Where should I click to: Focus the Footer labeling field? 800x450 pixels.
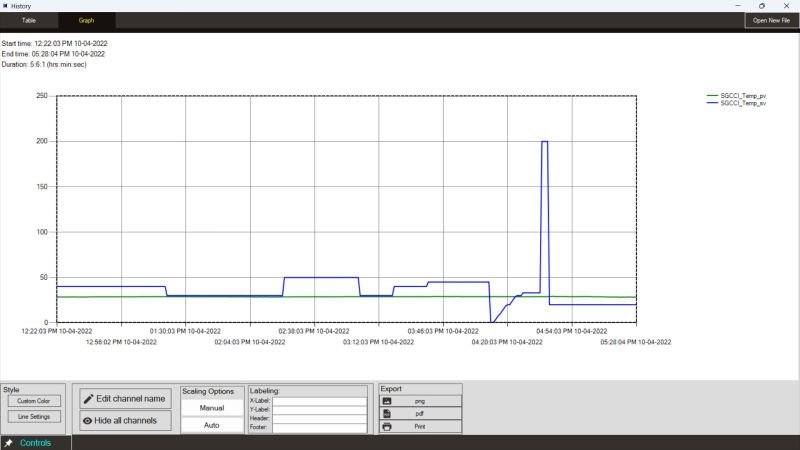(x=319, y=428)
